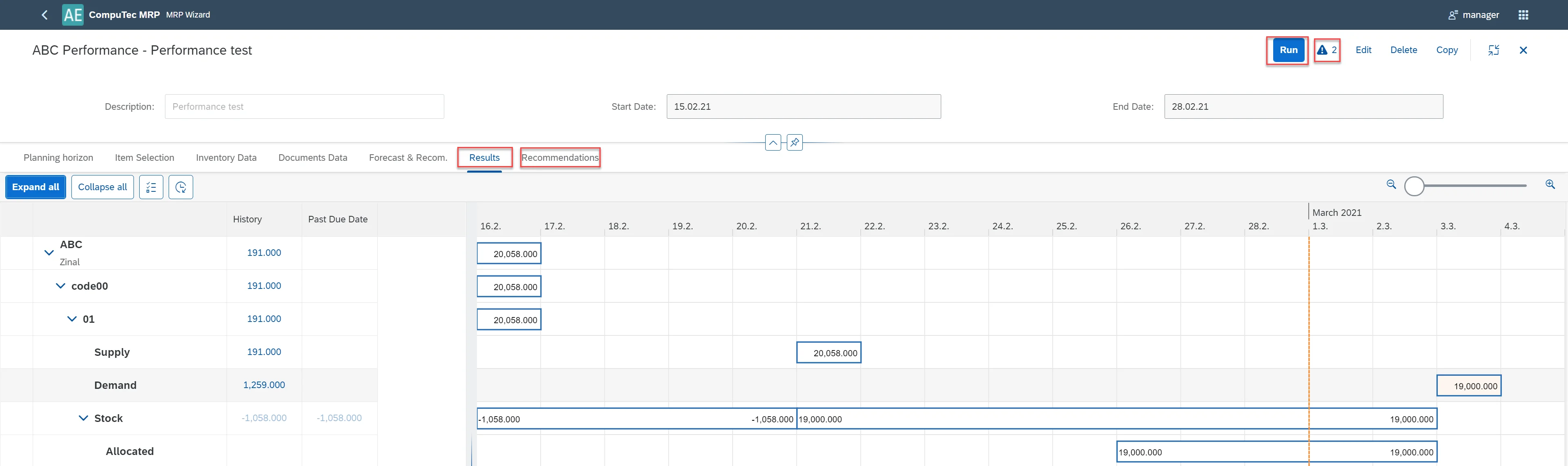
Task: Collapse header using up arrow button
Action: pyautogui.click(x=773, y=142)
